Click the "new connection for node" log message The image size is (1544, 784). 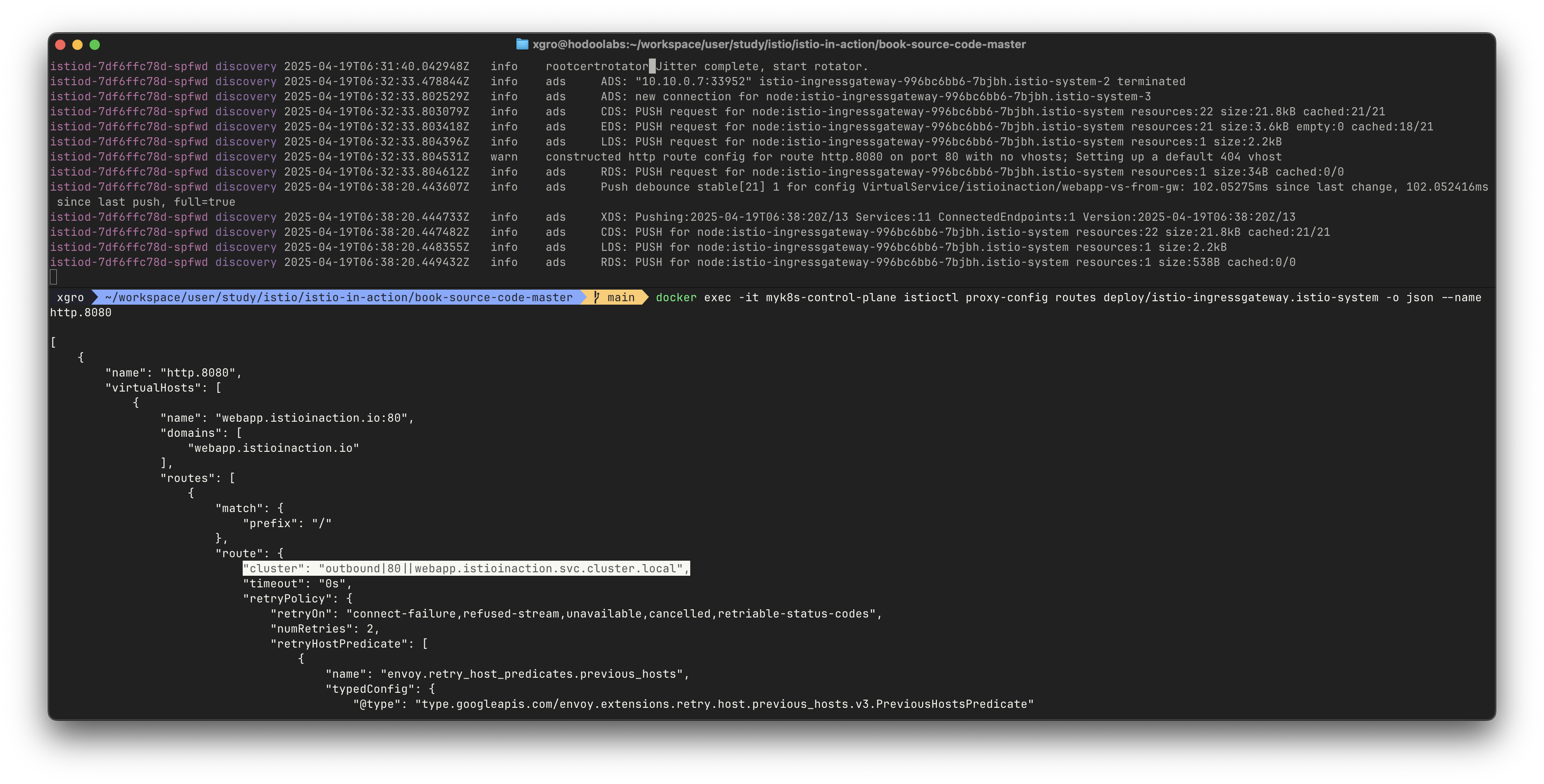coord(876,96)
